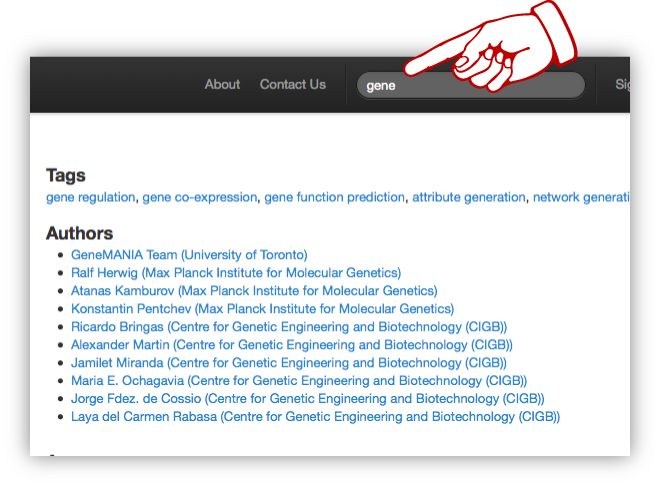This screenshot has height=487, width=660.
Task: Select Jorge Fdez. de Cossio author
Action: 307,399
